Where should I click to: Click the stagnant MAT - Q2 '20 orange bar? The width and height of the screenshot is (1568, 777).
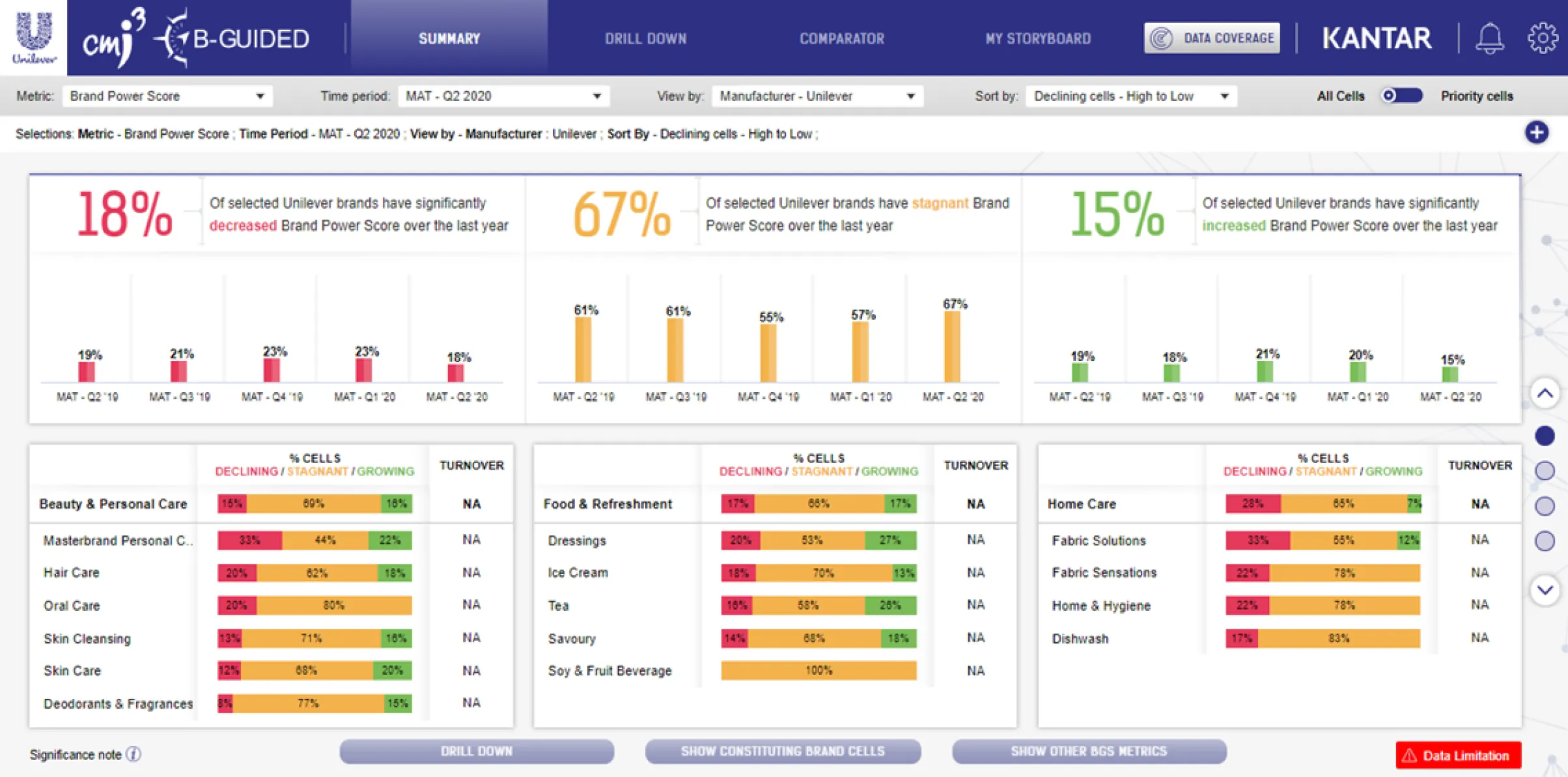click(952, 346)
